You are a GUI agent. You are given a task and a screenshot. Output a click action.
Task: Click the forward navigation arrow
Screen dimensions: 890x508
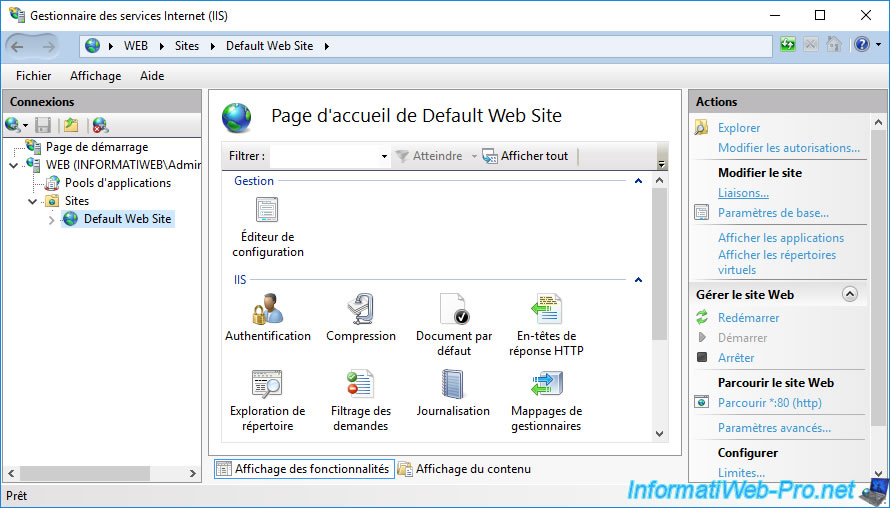click(49, 46)
